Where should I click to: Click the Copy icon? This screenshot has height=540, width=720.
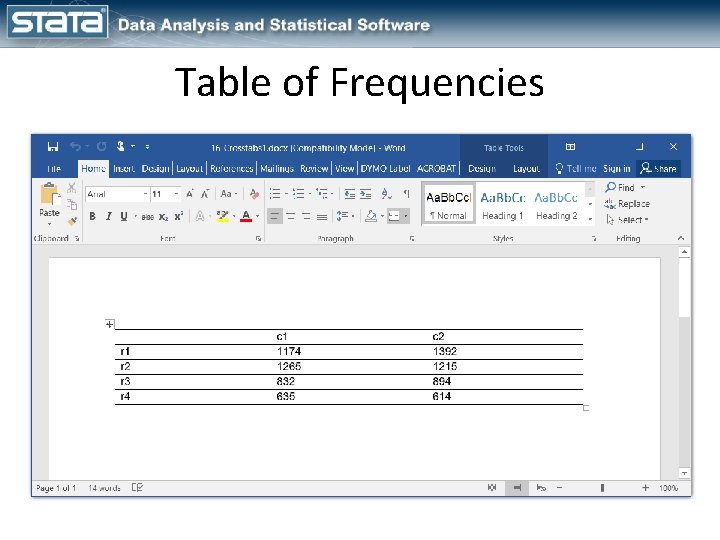[72, 204]
